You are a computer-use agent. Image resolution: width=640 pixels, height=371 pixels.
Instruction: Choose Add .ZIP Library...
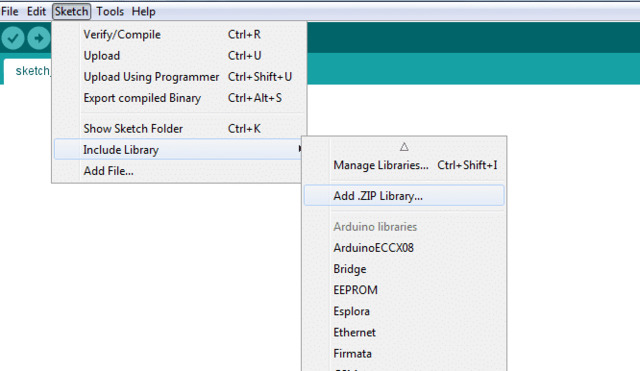coord(404,196)
